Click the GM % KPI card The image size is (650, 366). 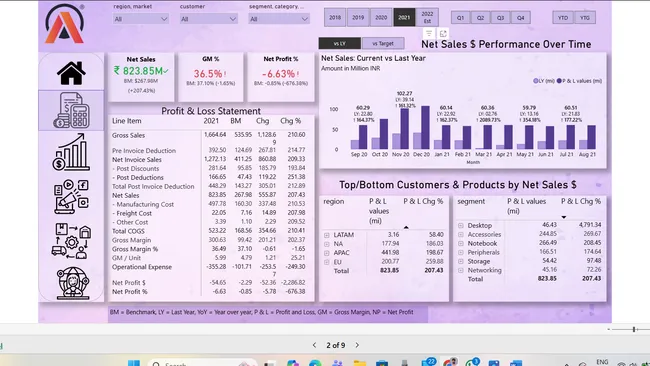[x=211, y=77]
